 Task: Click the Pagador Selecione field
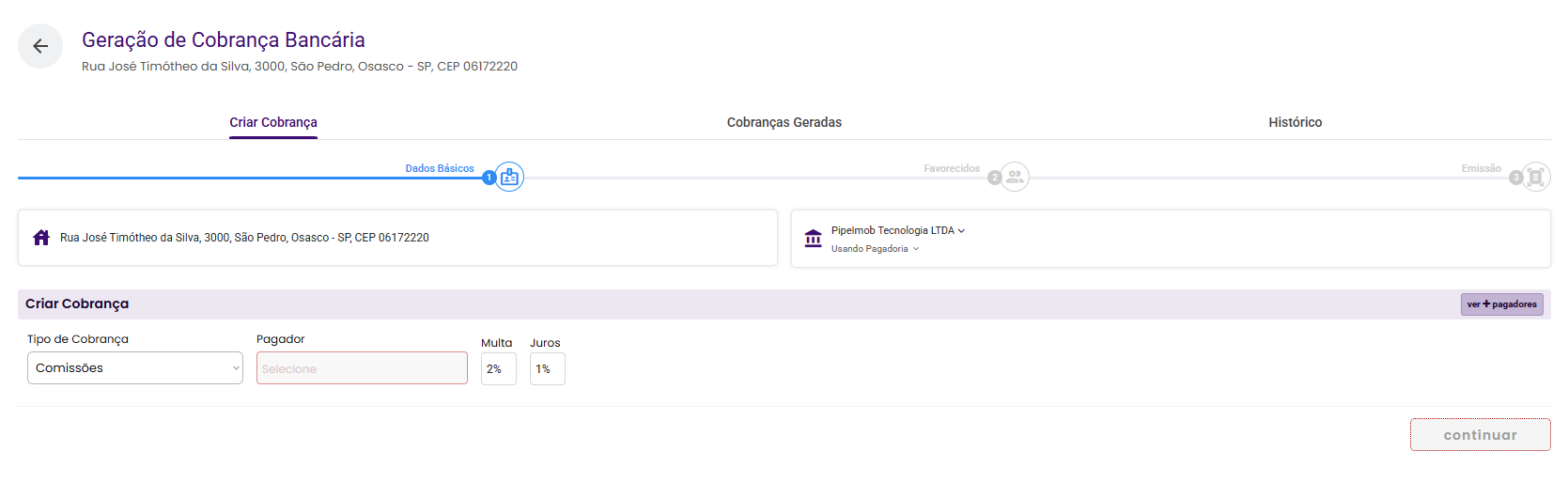point(362,368)
